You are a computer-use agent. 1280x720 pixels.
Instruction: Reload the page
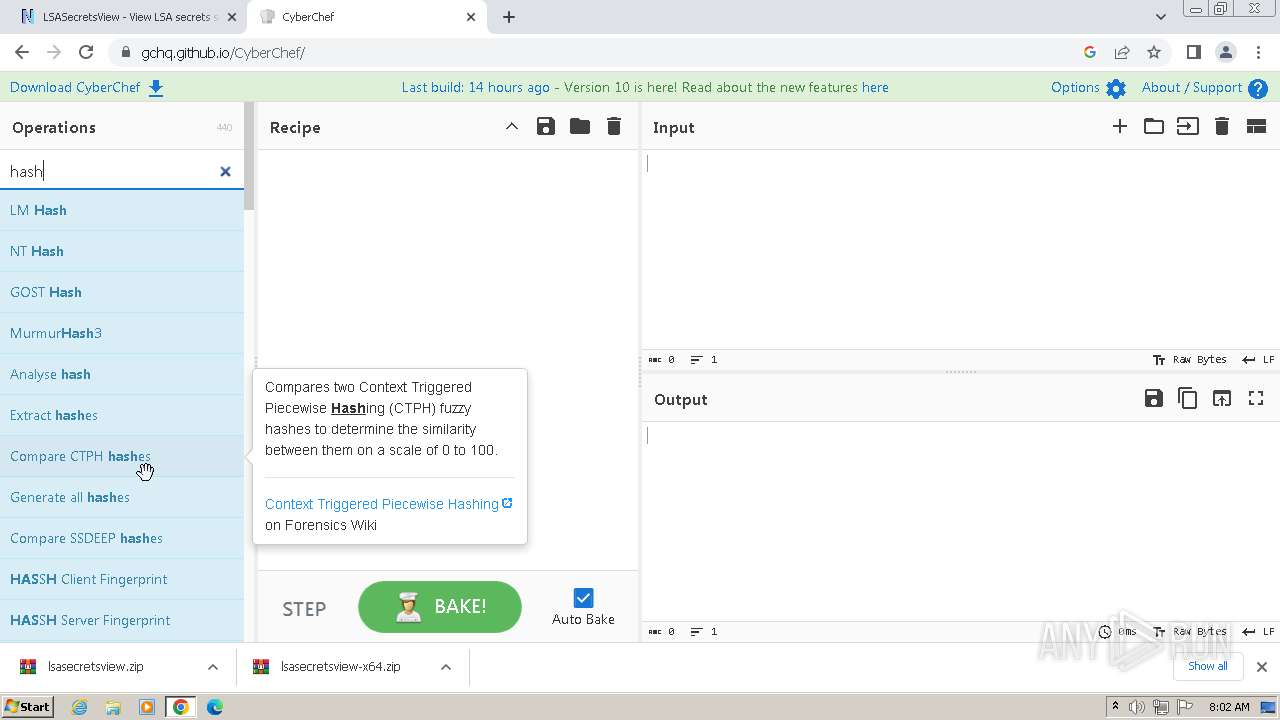coord(86,52)
